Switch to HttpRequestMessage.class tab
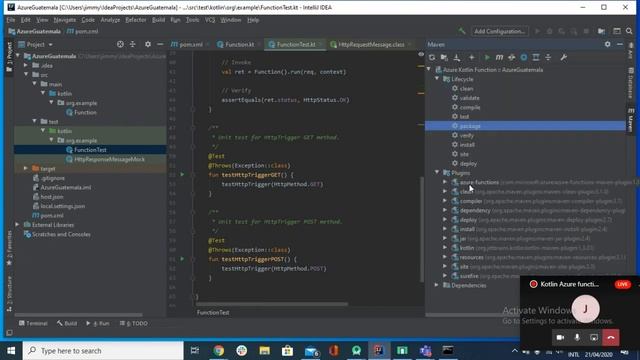This screenshot has height=360, width=640. point(371,44)
